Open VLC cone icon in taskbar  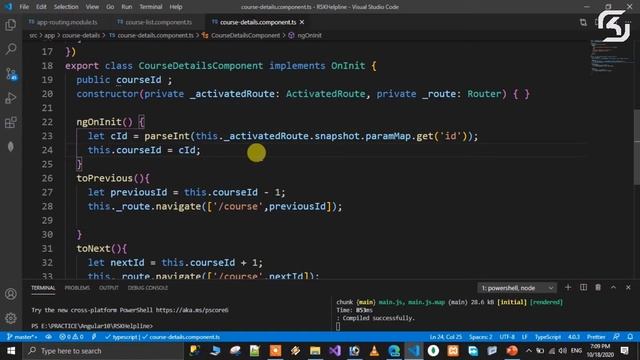(374, 351)
